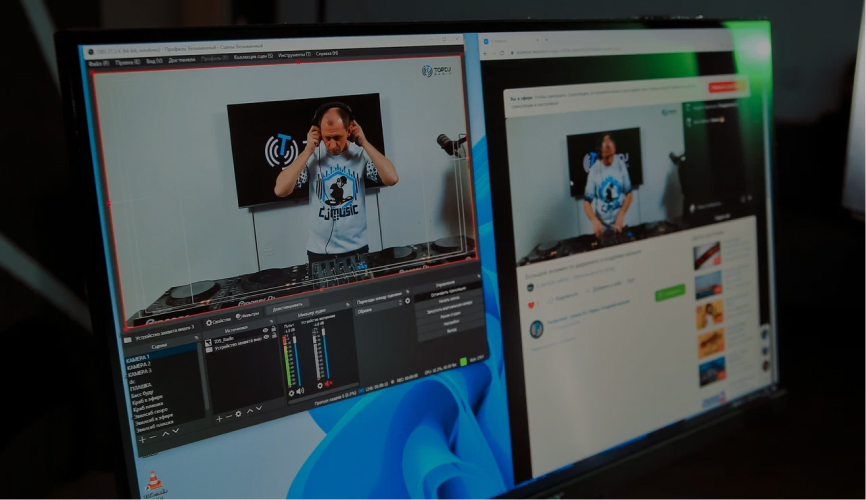Open the Док-панели menu in OBS

point(182,60)
